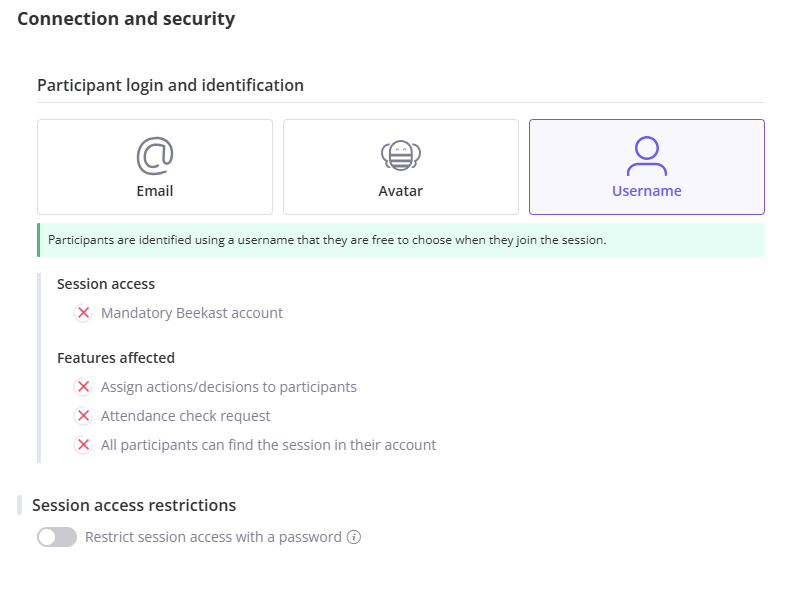The height and width of the screenshot is (591, 812).
Task: Click the Username person icon
Action: click(647, 156)
